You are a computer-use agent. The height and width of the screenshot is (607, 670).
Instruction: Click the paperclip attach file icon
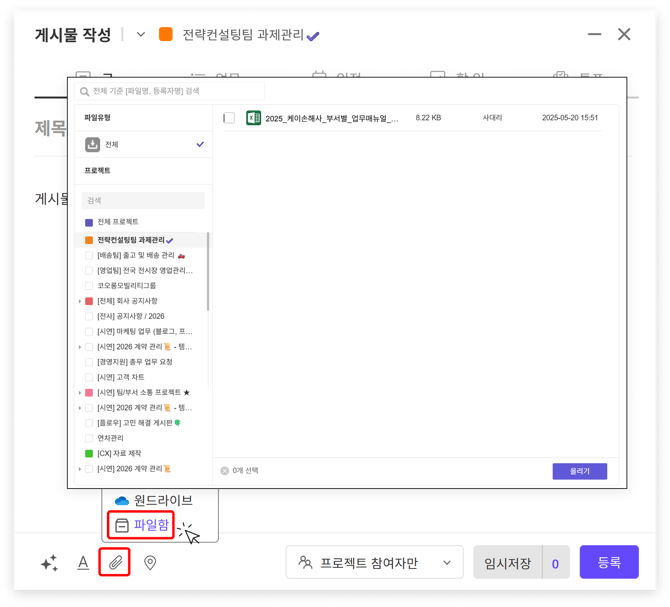[x=116, y=563]
